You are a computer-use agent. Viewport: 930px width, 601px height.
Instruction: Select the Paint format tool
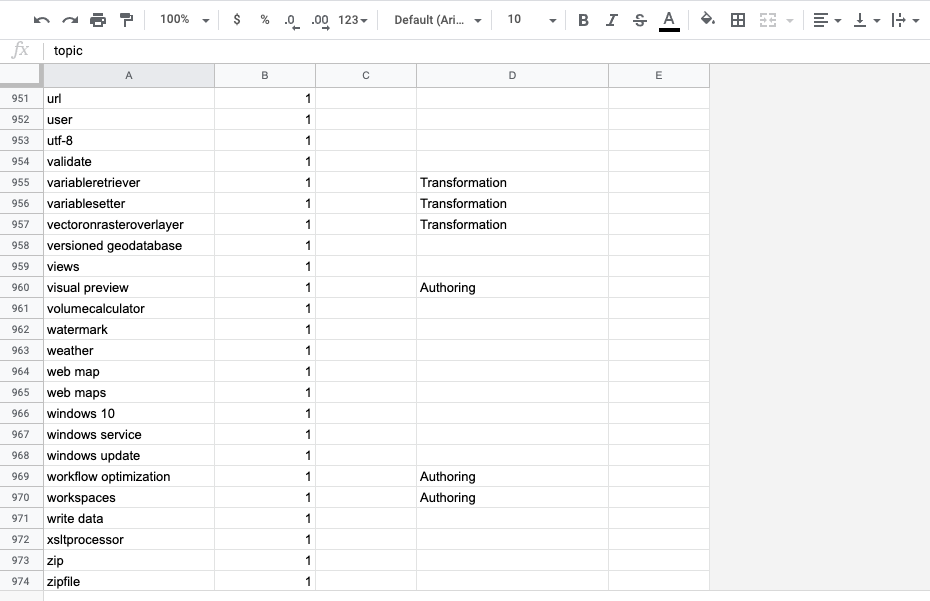tap(124, 18)
